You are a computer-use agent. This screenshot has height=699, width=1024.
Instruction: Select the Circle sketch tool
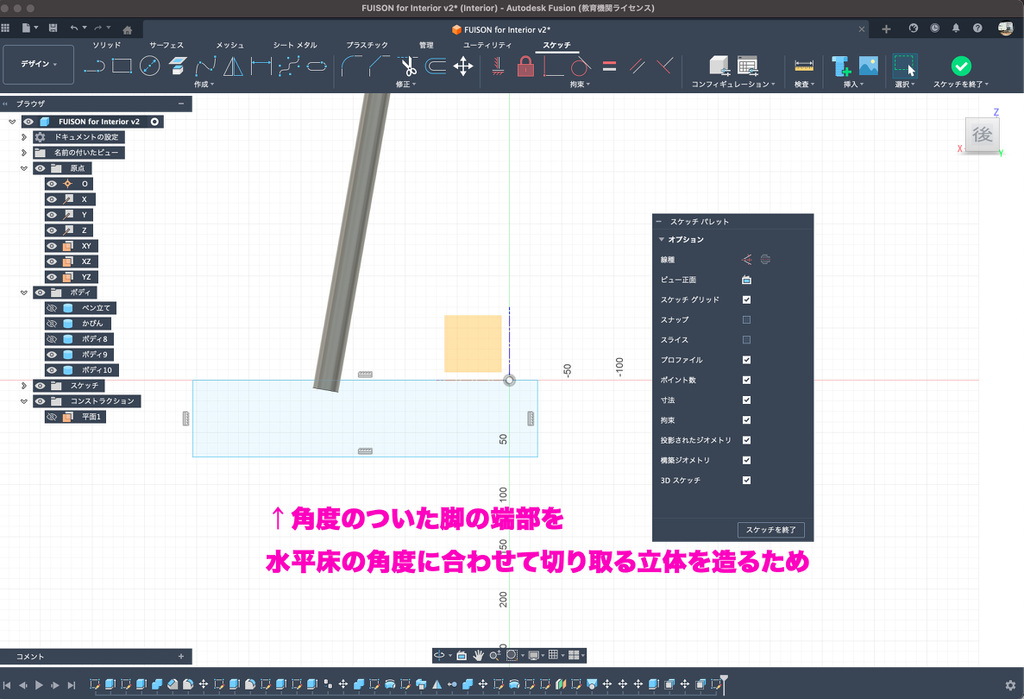coord(150,66)
